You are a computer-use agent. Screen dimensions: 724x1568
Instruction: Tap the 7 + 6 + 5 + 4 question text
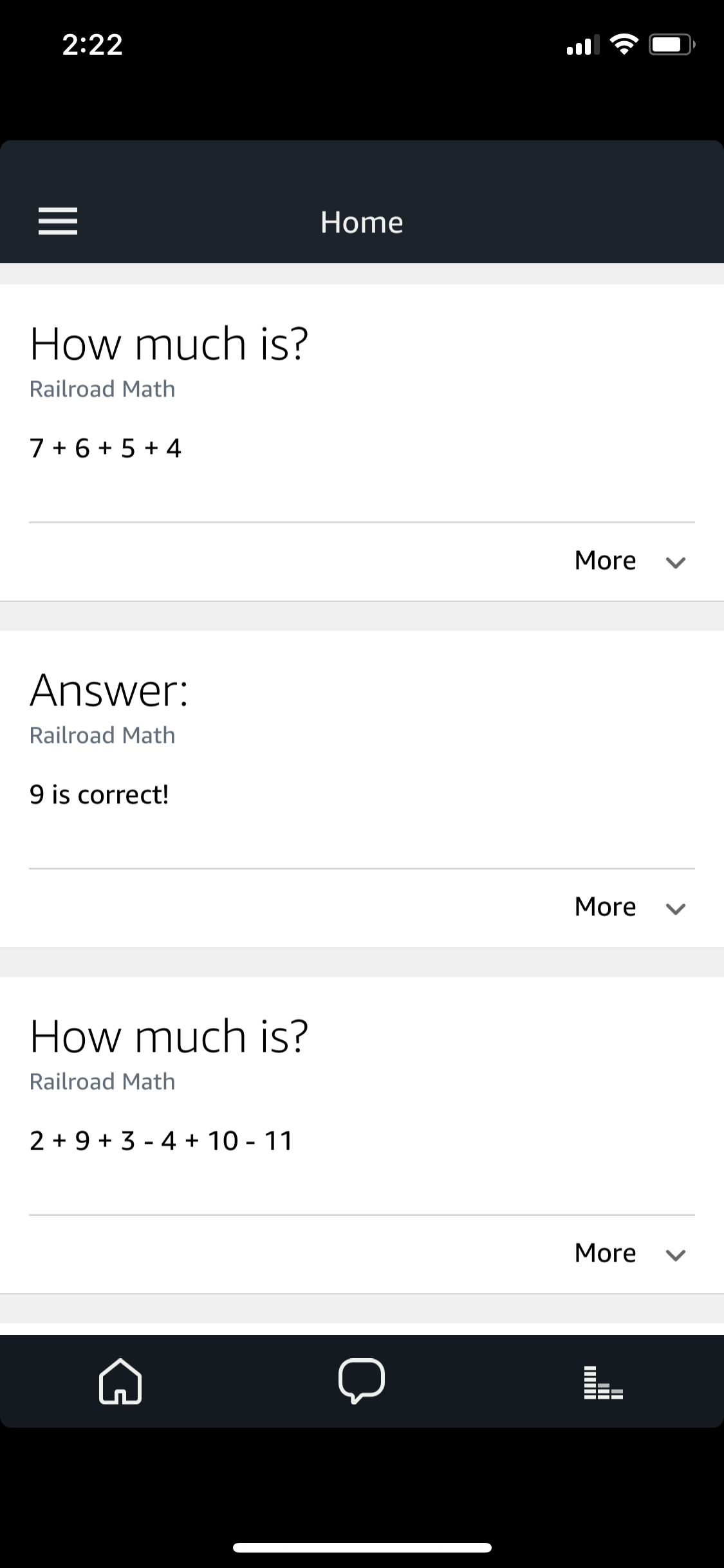(106, 448)
